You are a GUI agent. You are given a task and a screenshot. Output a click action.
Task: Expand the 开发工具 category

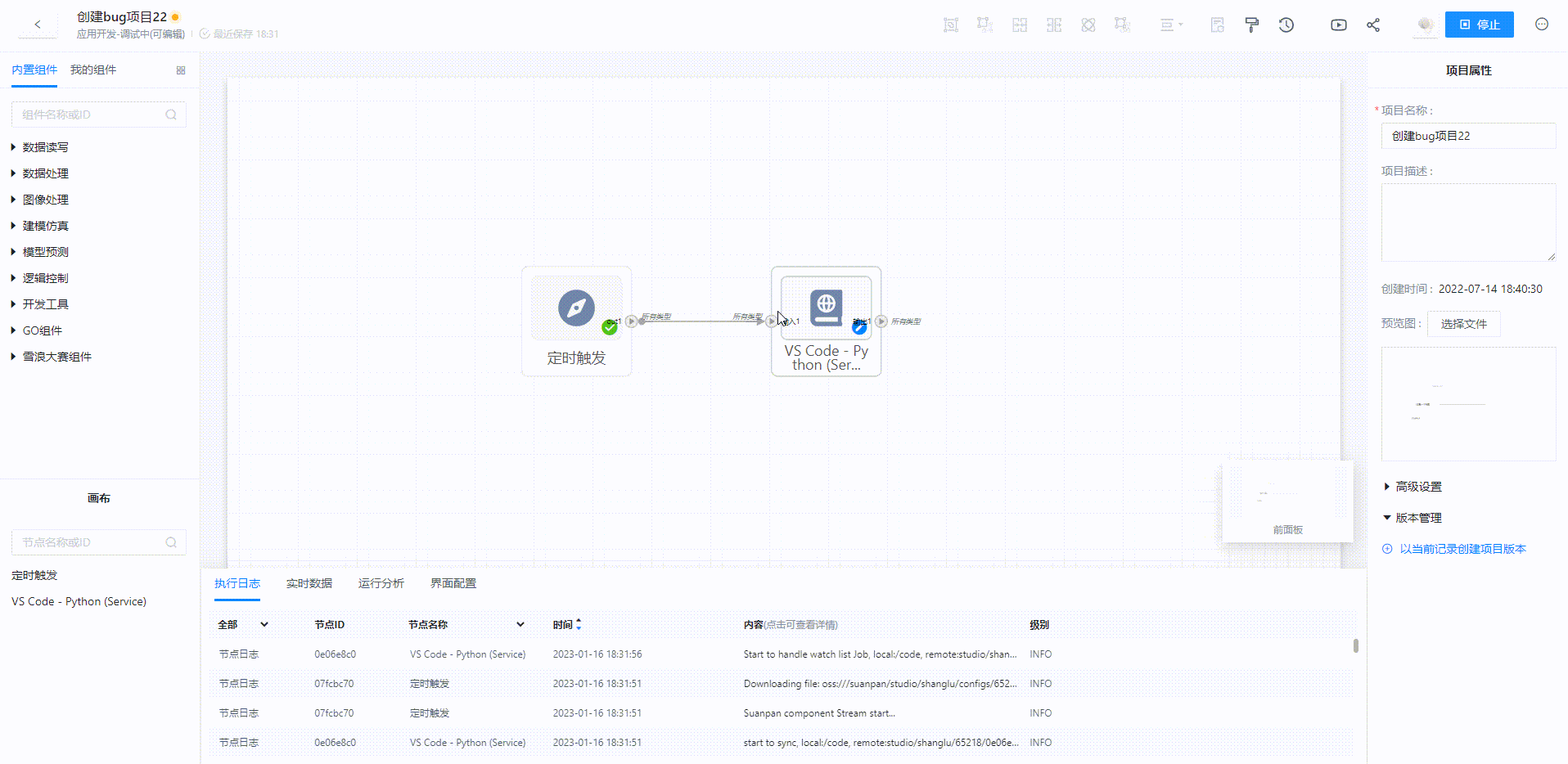45,304
